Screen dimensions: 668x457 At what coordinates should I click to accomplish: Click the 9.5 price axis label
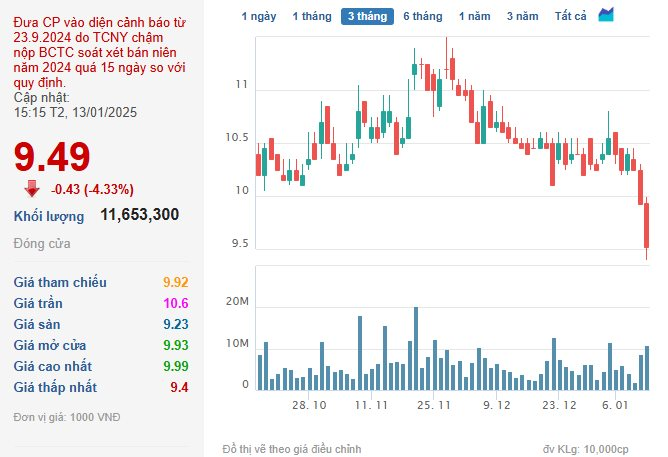click(x=240, y=244)
